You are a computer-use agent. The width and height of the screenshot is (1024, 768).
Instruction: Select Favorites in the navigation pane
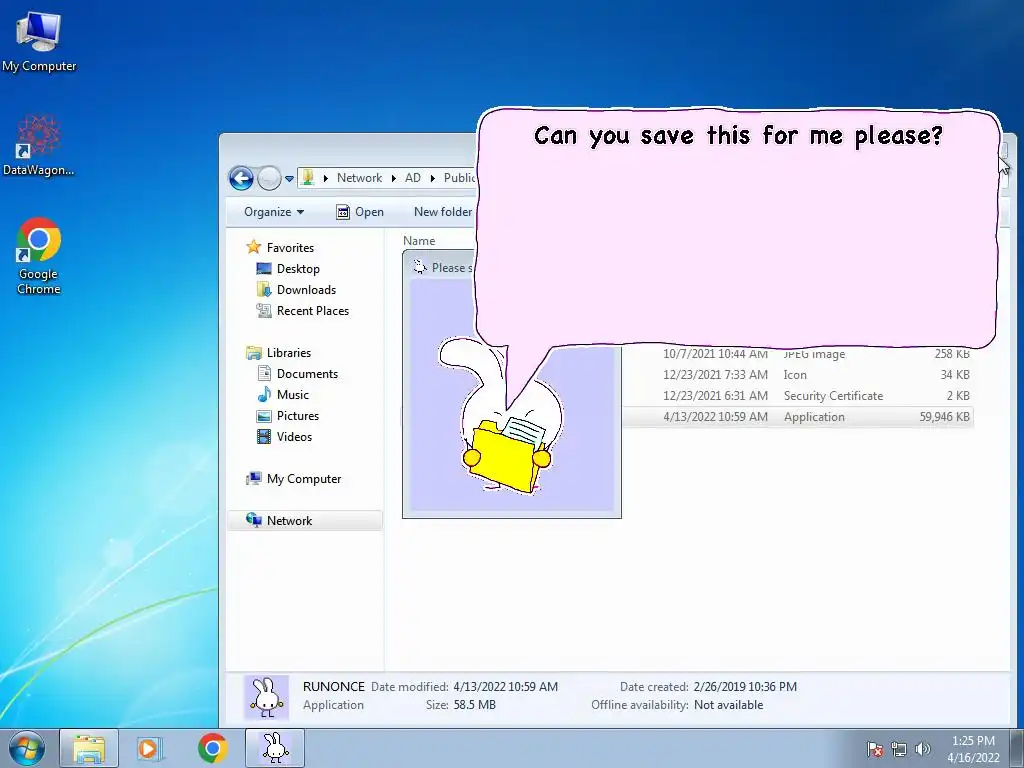[290, 248]
